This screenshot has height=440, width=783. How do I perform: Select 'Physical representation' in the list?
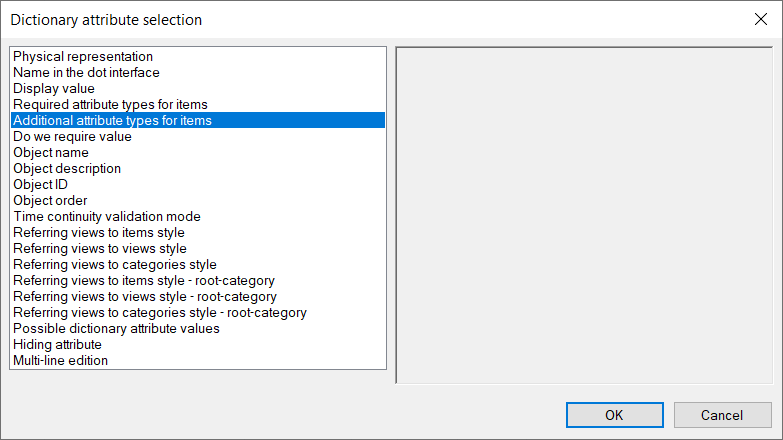click(x=198, y=56)
